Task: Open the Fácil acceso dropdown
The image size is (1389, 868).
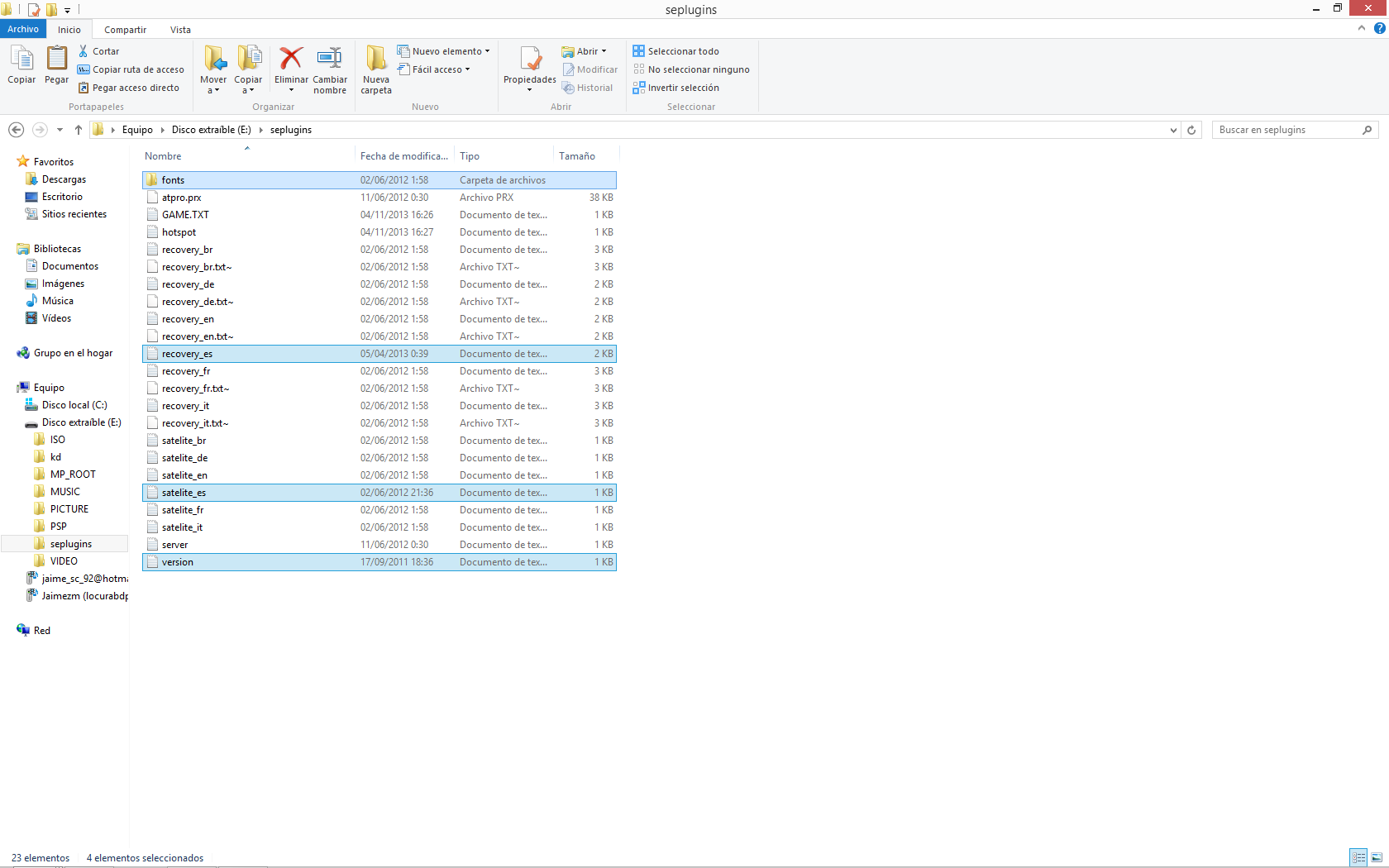Action: pyautogui.click(x=468, y=69)
